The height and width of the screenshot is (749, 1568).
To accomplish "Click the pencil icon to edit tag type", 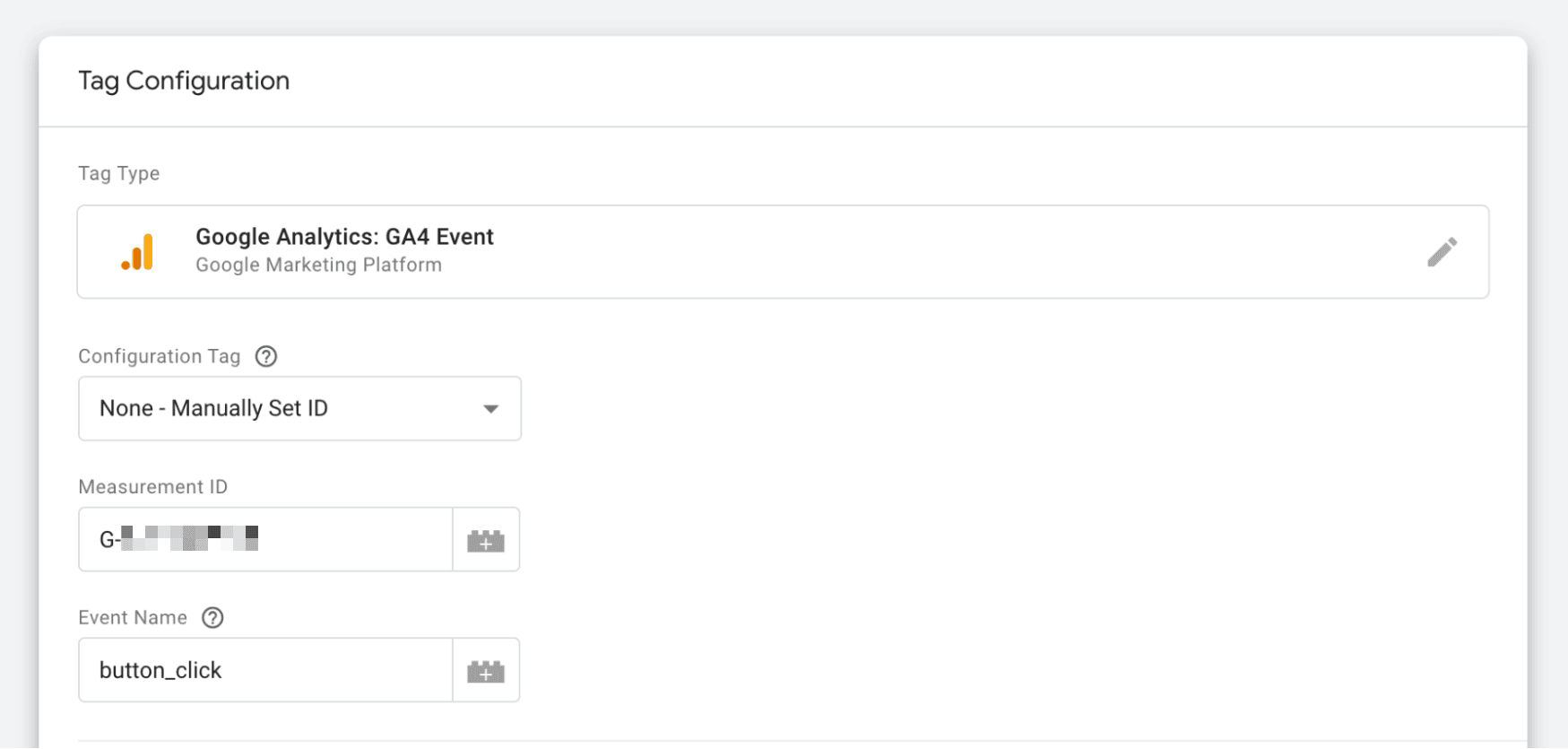I will click(x=1442, y=252).
